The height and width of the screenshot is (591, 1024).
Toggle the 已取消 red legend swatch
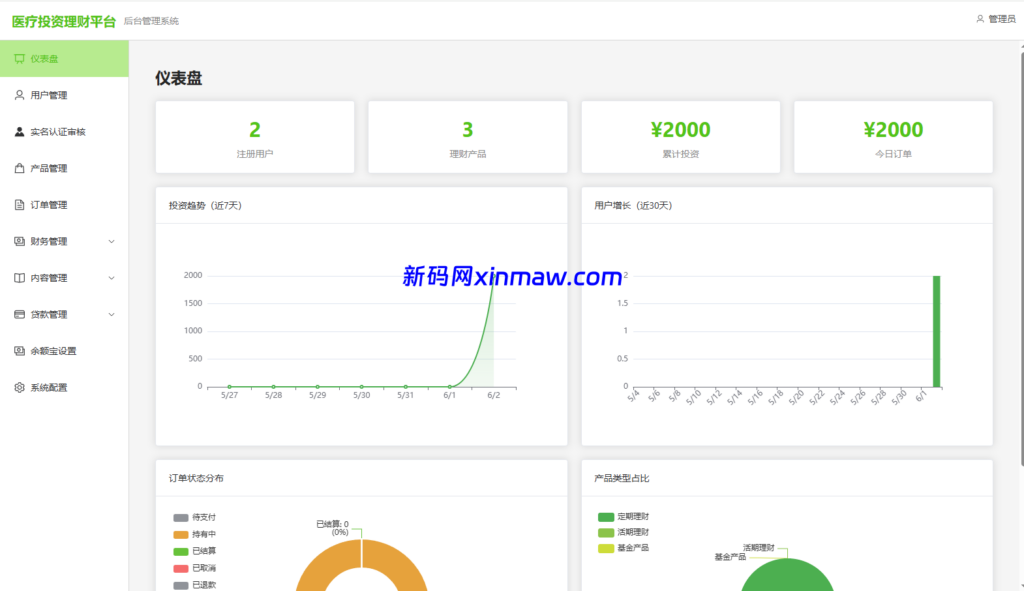coord(181,569)
